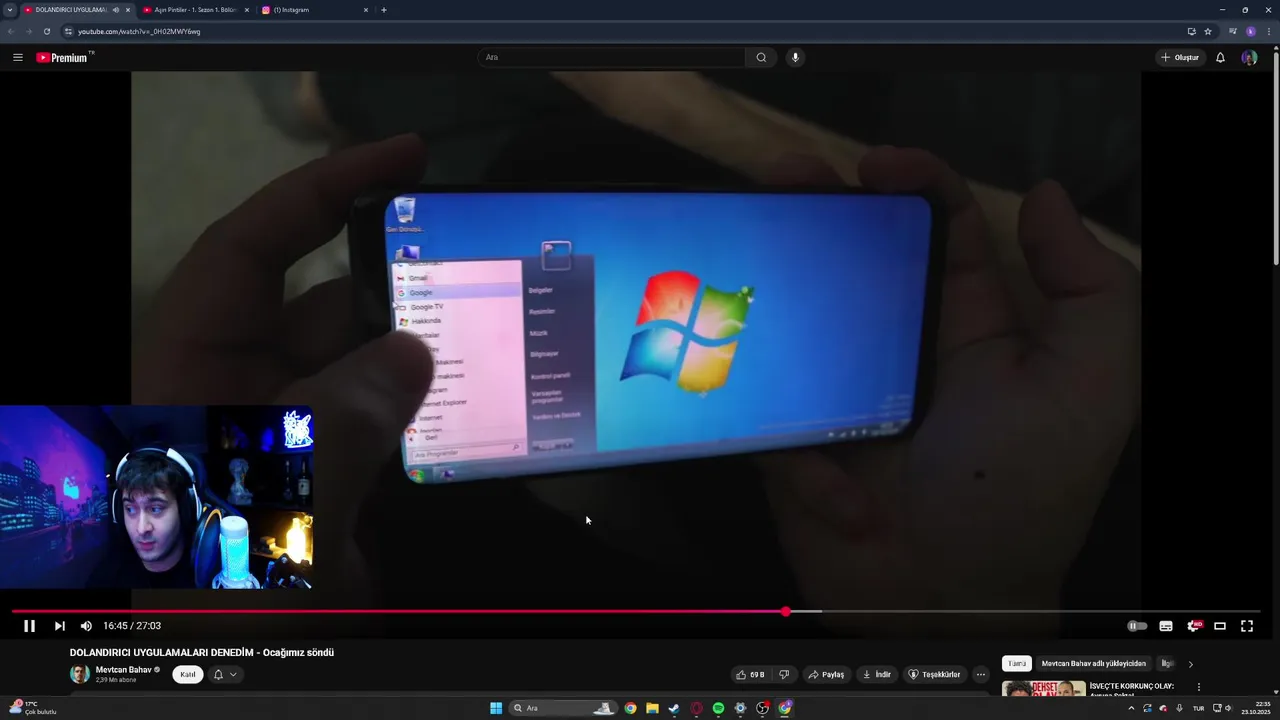This screenshot has width=1280, height=720.
Task: Open Steam from the taskbar
Action: point(674,708)
